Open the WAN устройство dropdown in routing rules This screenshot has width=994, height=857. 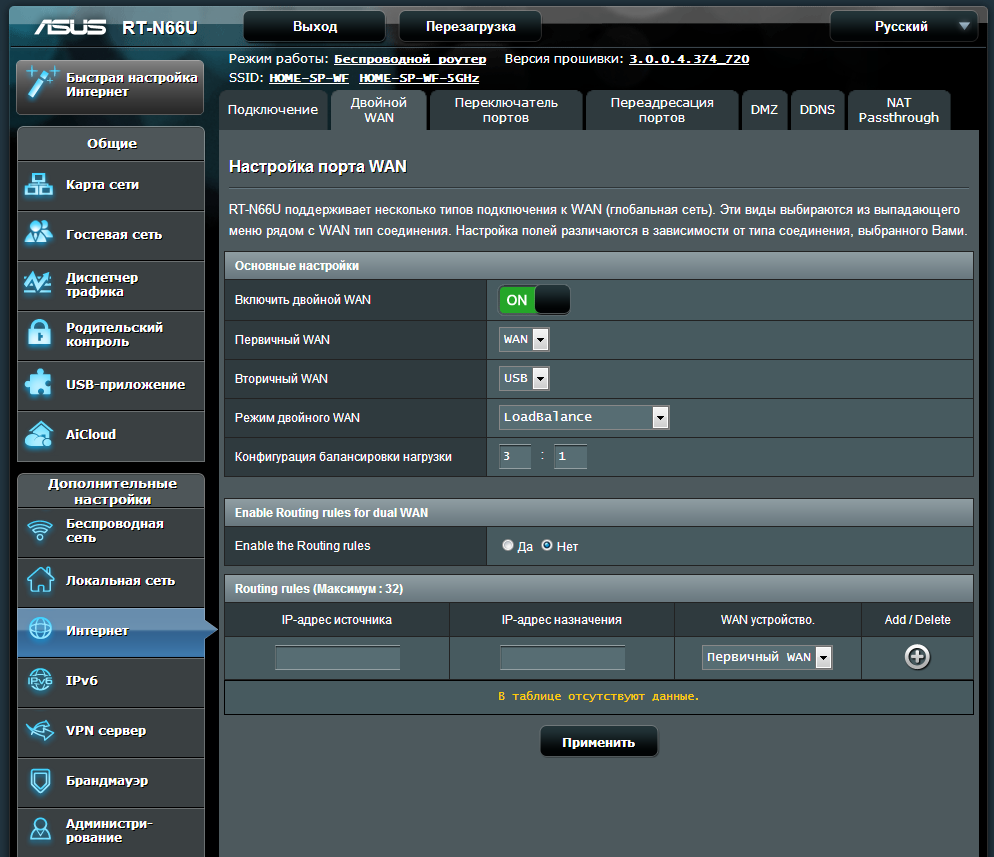767,657
